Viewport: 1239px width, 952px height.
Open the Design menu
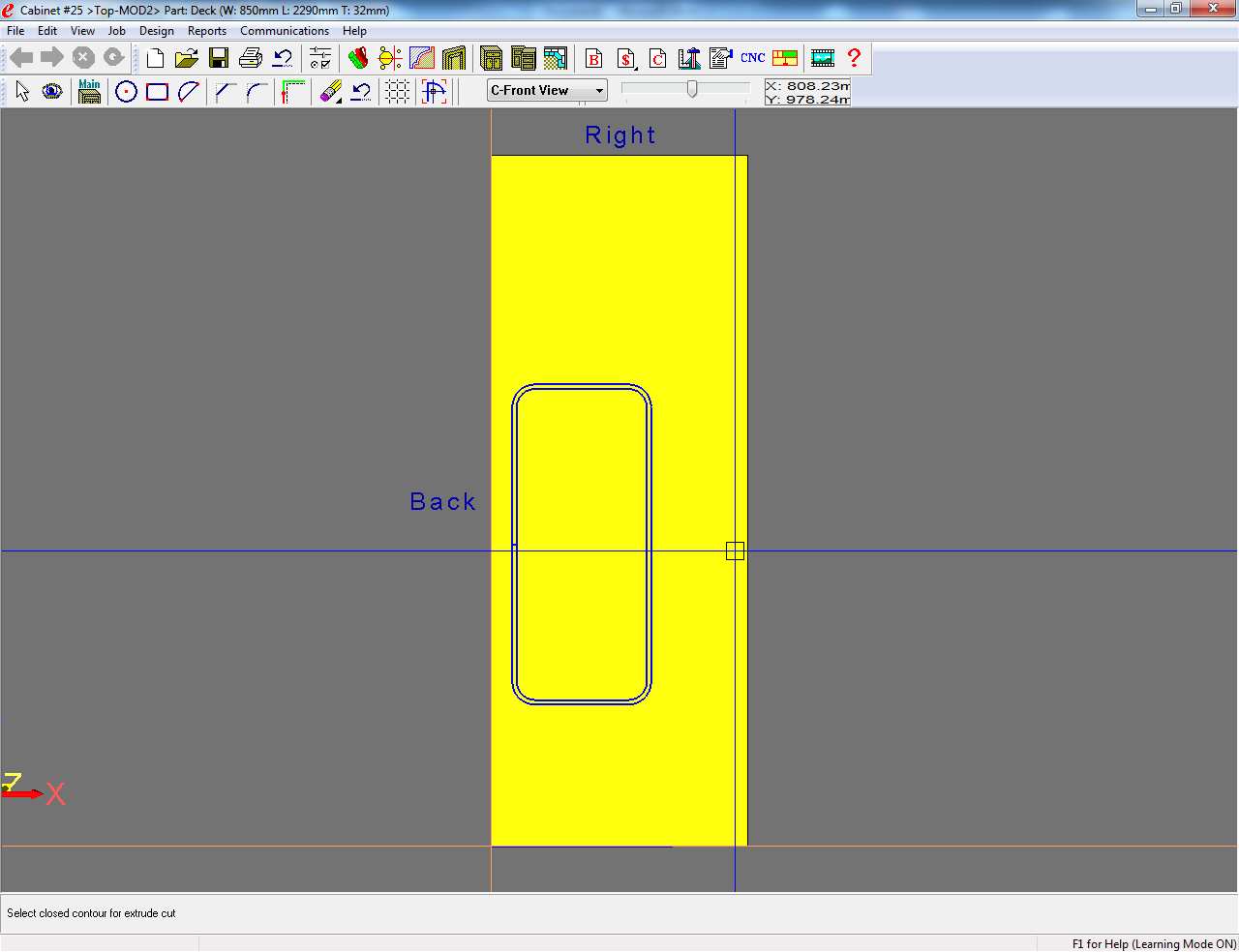[156, 31]
